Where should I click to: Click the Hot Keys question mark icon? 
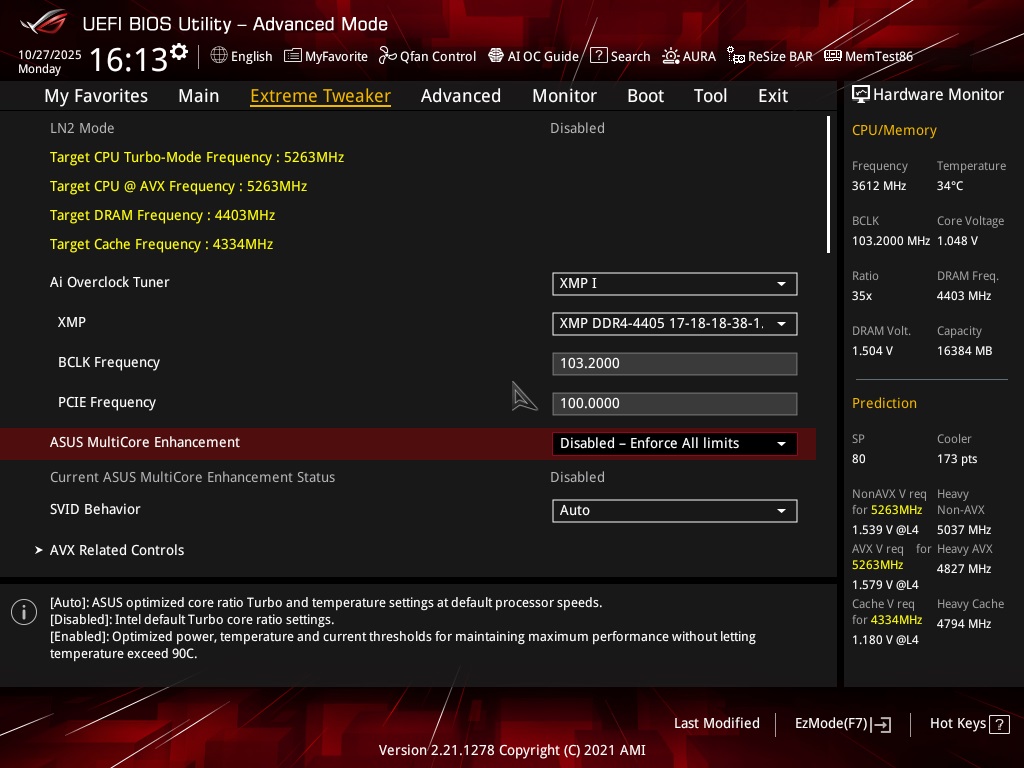pos(999,724)
